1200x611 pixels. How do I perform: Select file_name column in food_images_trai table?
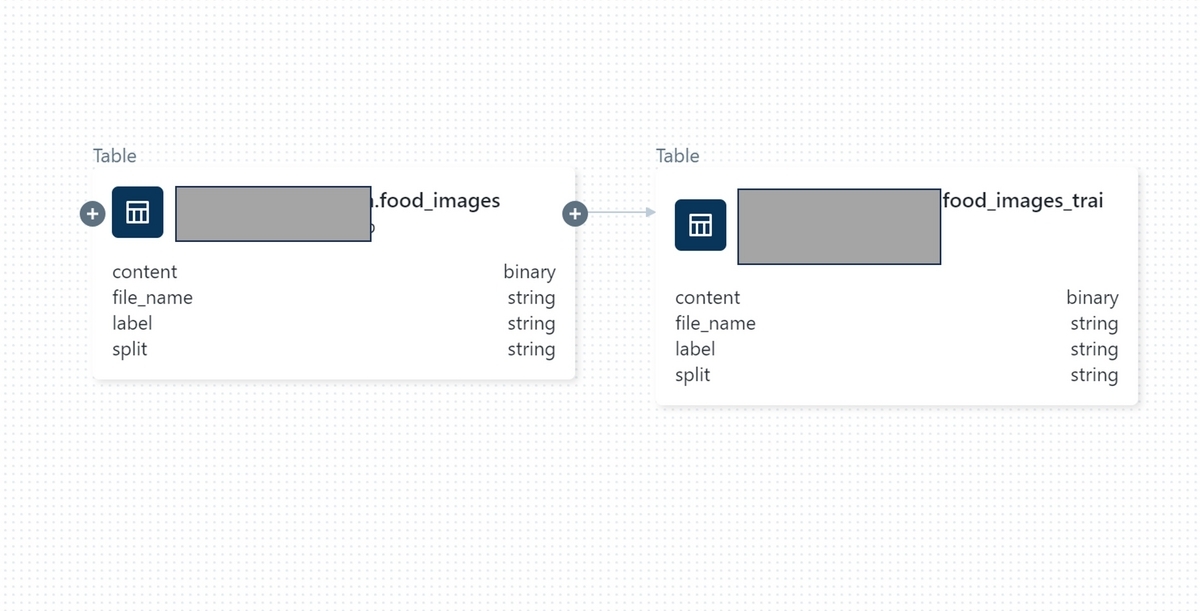point(897,324)
